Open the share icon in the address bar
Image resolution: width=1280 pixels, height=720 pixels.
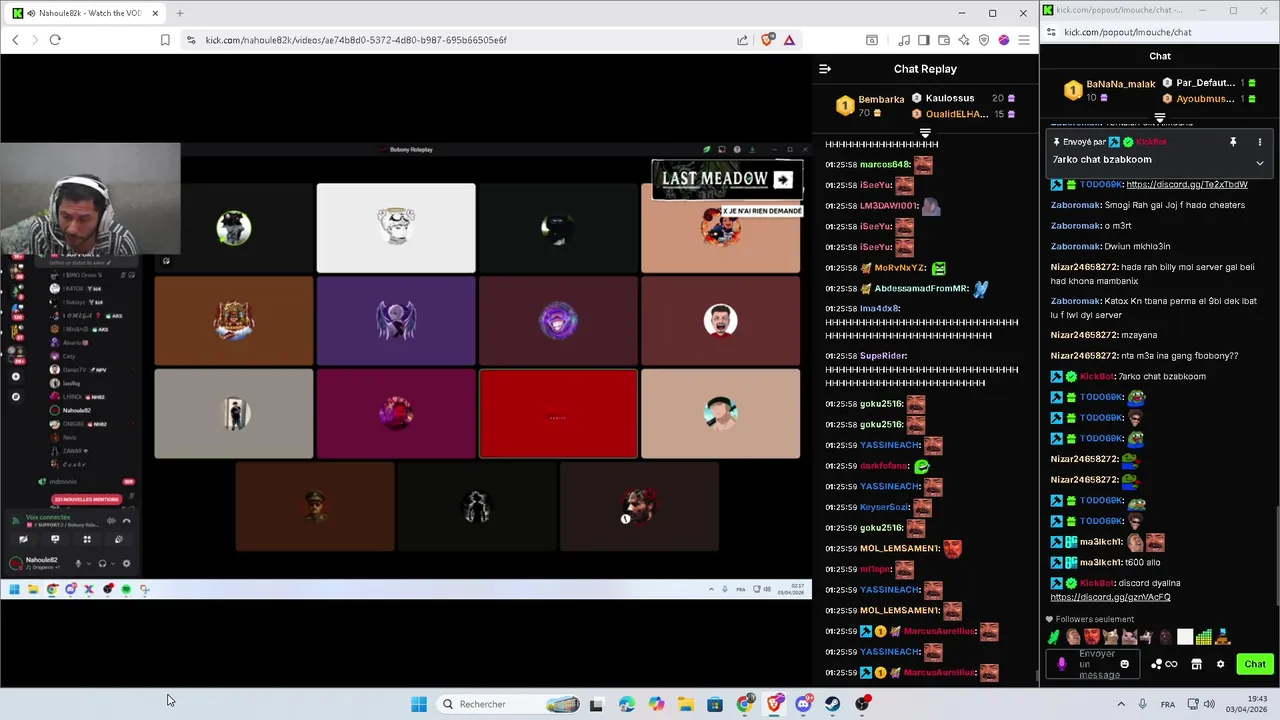(742, 40)
